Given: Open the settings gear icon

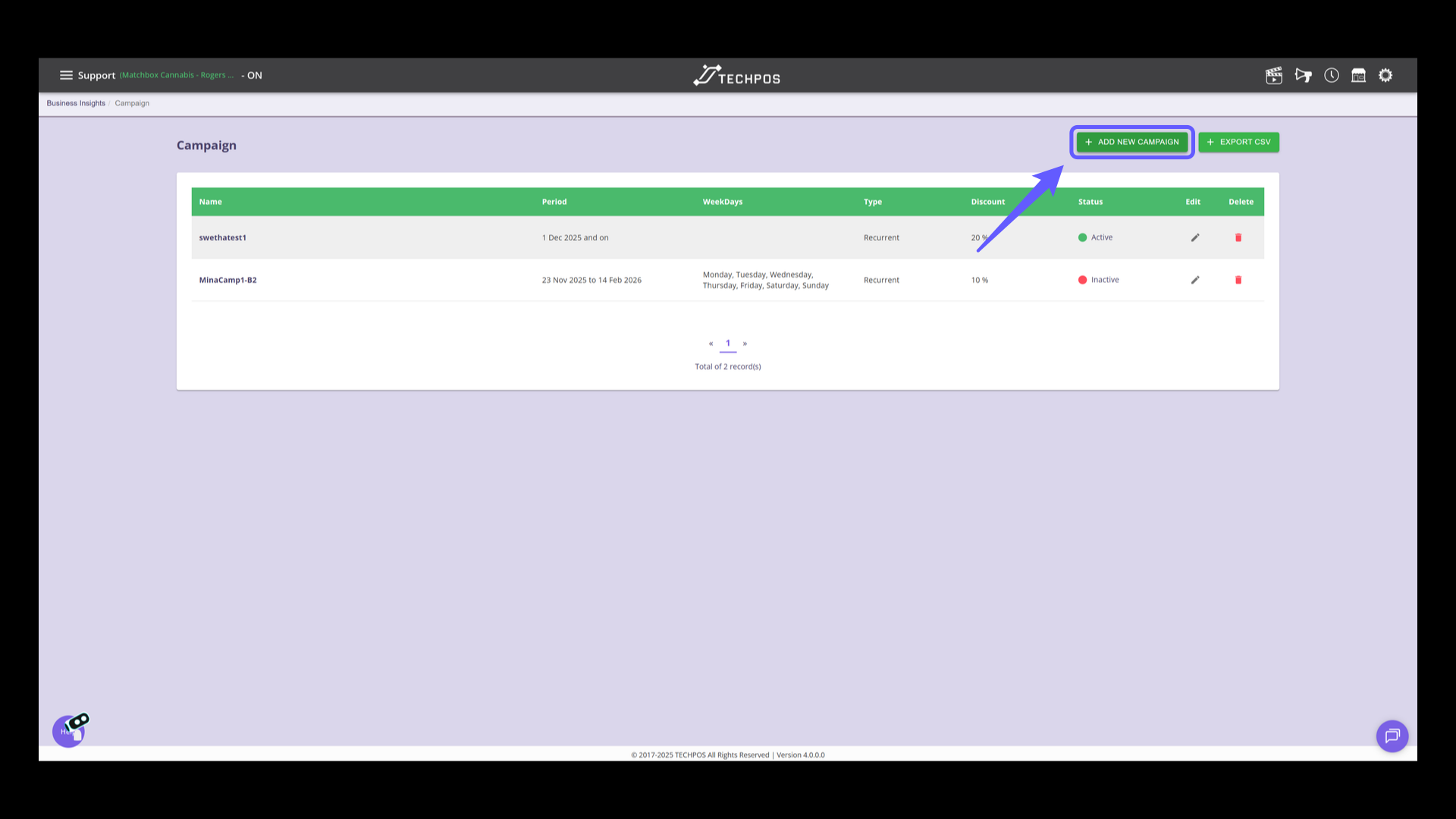Looking at the screenshot, I should 1385,75.
